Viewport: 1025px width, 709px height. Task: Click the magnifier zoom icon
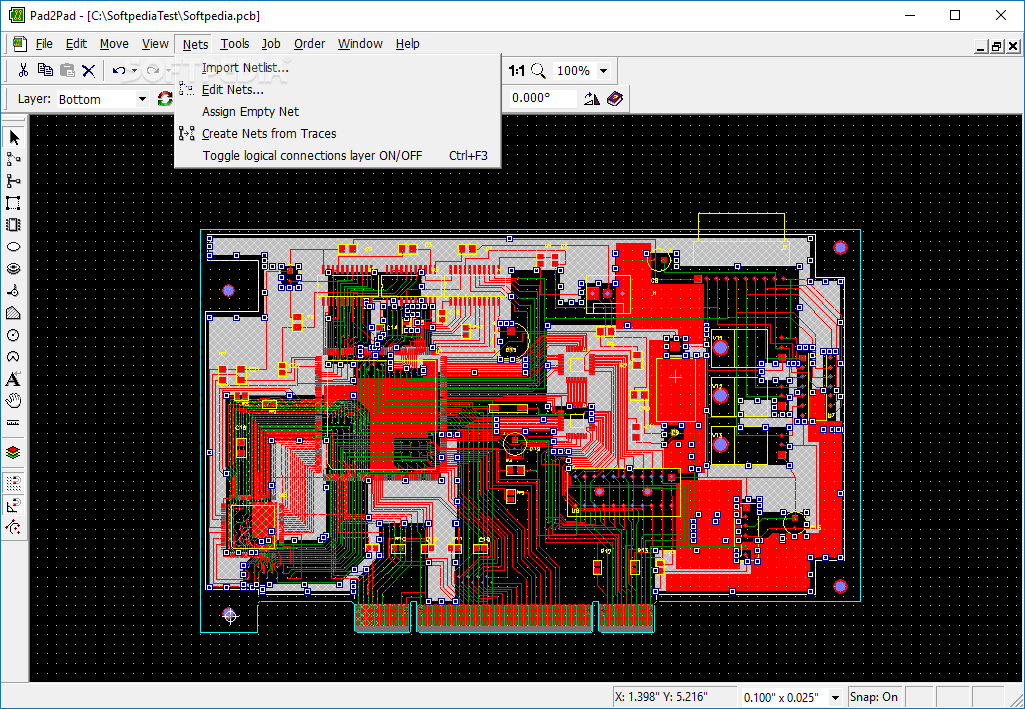point(539,70)
